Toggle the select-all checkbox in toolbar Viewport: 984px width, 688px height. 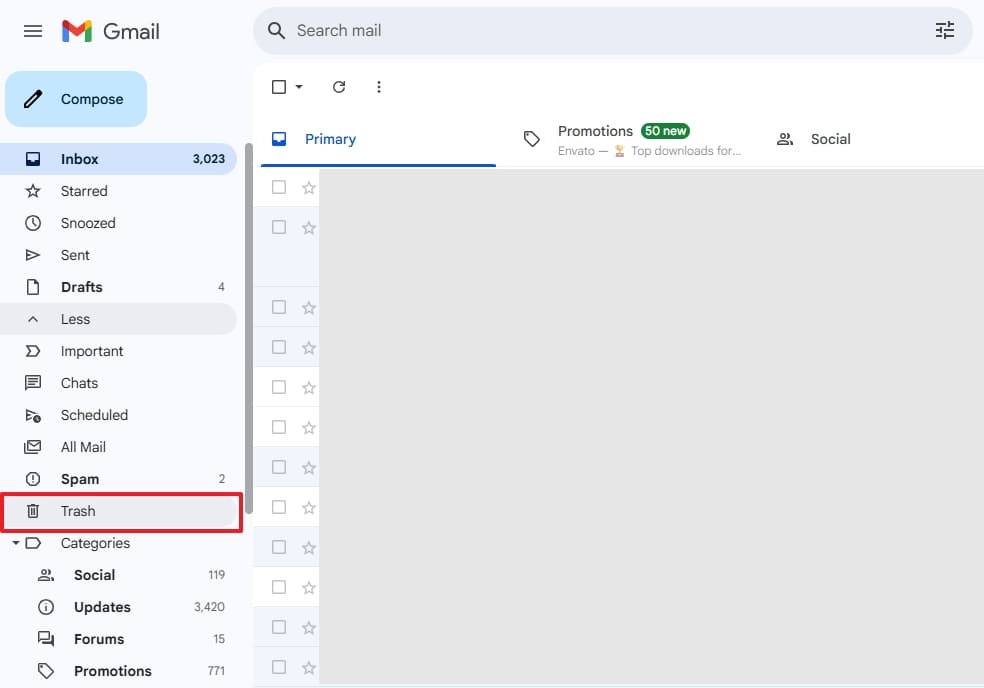279,87
